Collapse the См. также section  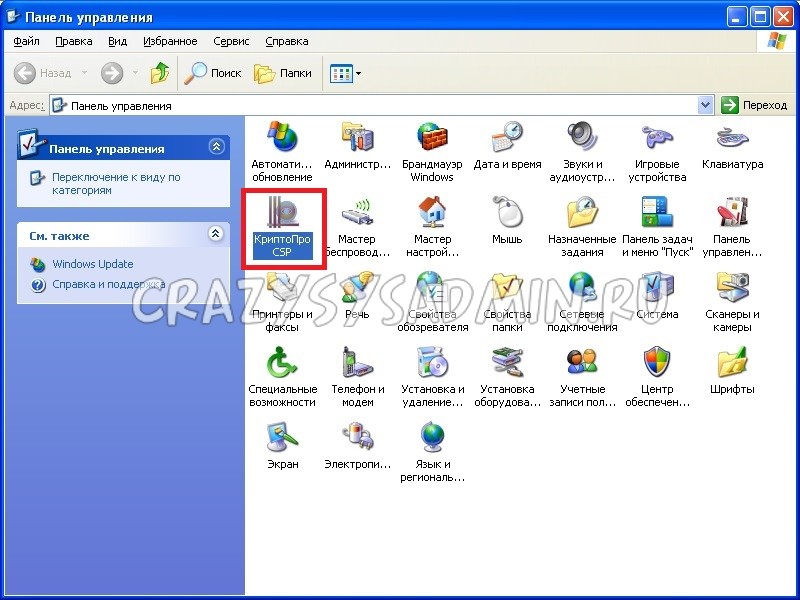coord(216,234)
